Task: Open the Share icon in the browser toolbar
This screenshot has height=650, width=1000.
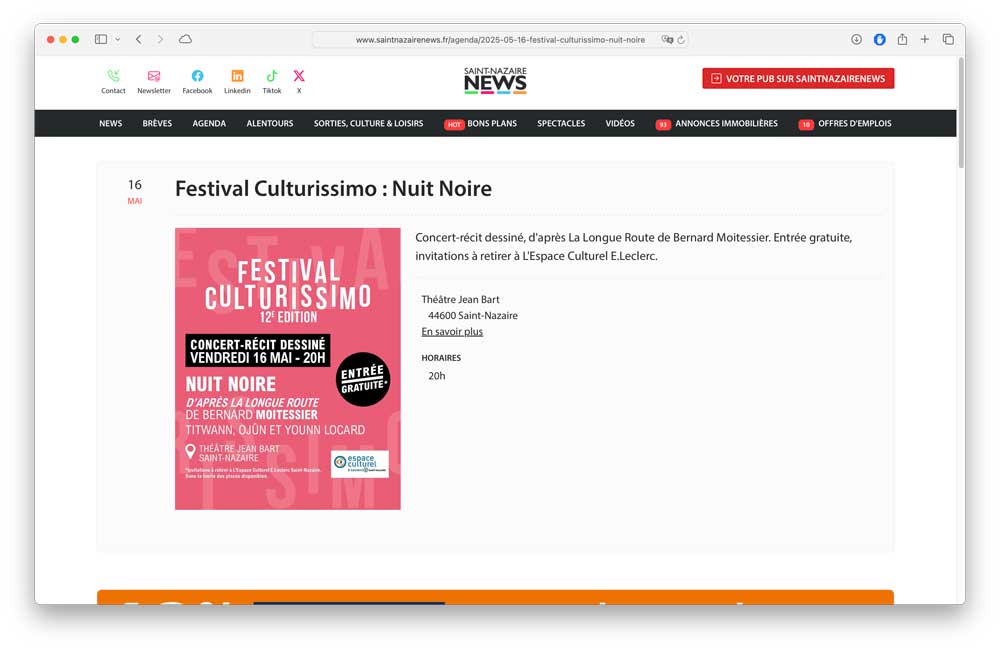Action: coord(903,39)
